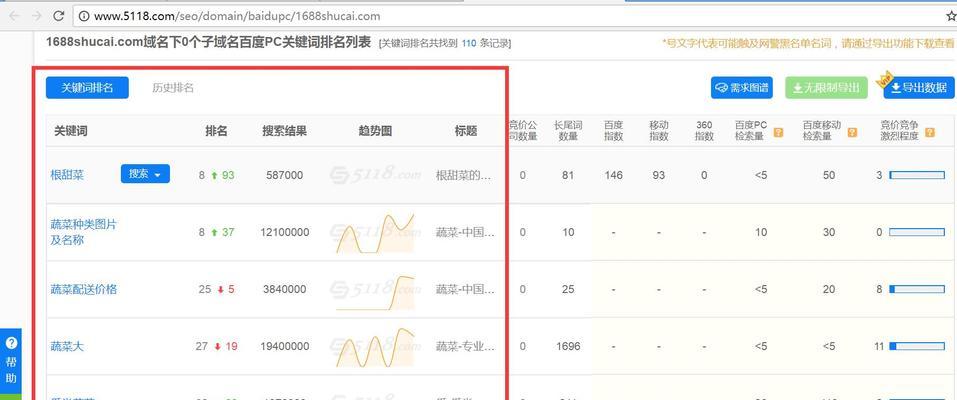Click 标题 column header
This screenshot has height=400, width=957.
(x=466, y=131)
